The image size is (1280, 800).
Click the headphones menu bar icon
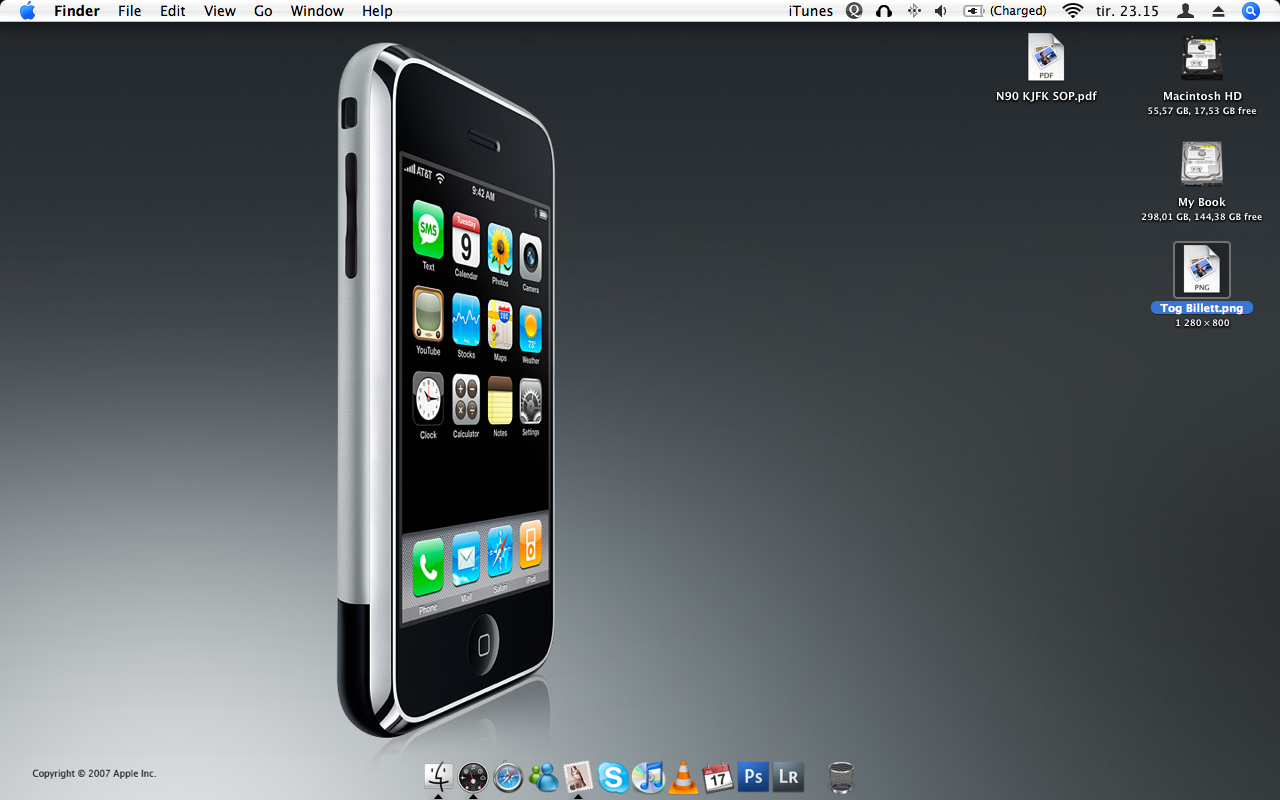[x=884, y=11]
